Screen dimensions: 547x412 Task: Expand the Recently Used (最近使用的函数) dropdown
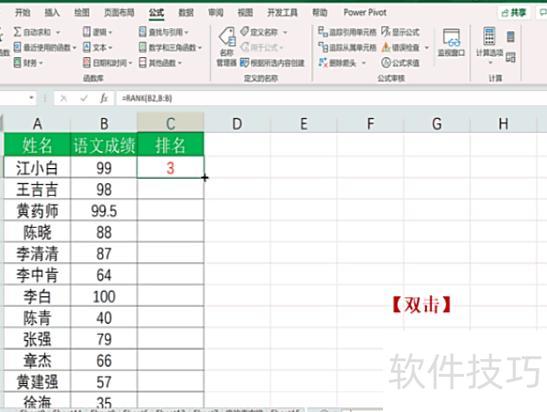[x=74, y=48]
